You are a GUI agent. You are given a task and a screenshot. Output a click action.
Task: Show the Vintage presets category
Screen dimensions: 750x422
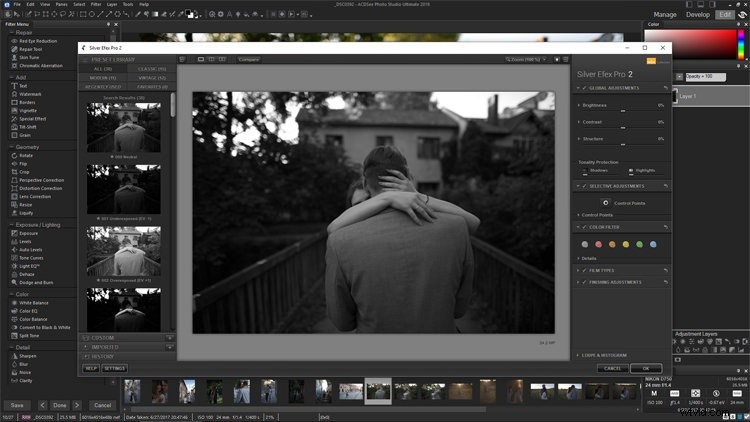point(152,78)
